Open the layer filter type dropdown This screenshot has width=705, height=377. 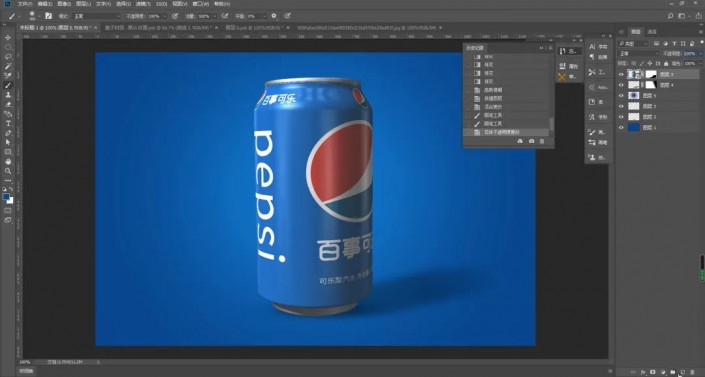[x=634, y=44]
